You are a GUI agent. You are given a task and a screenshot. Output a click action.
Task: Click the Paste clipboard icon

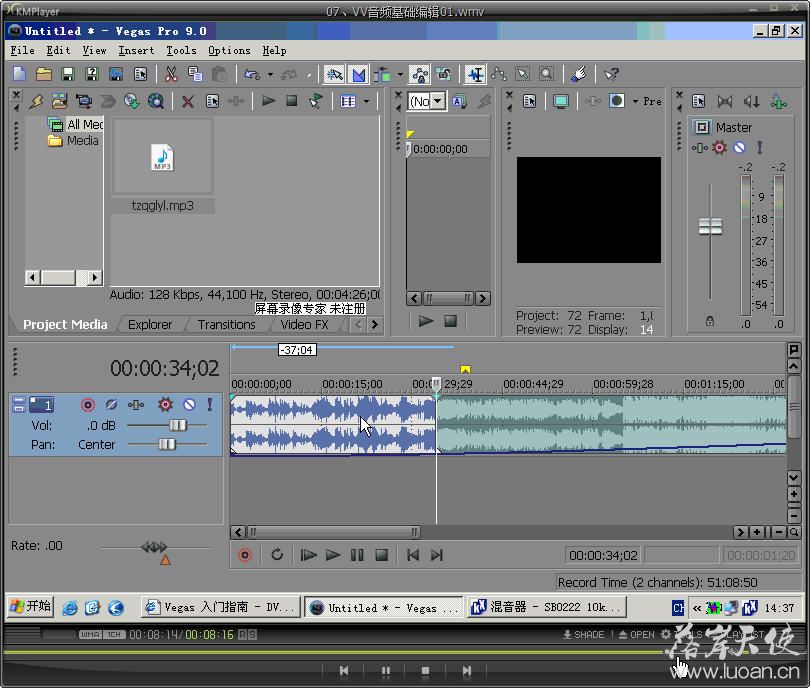[x=219, y=74]
